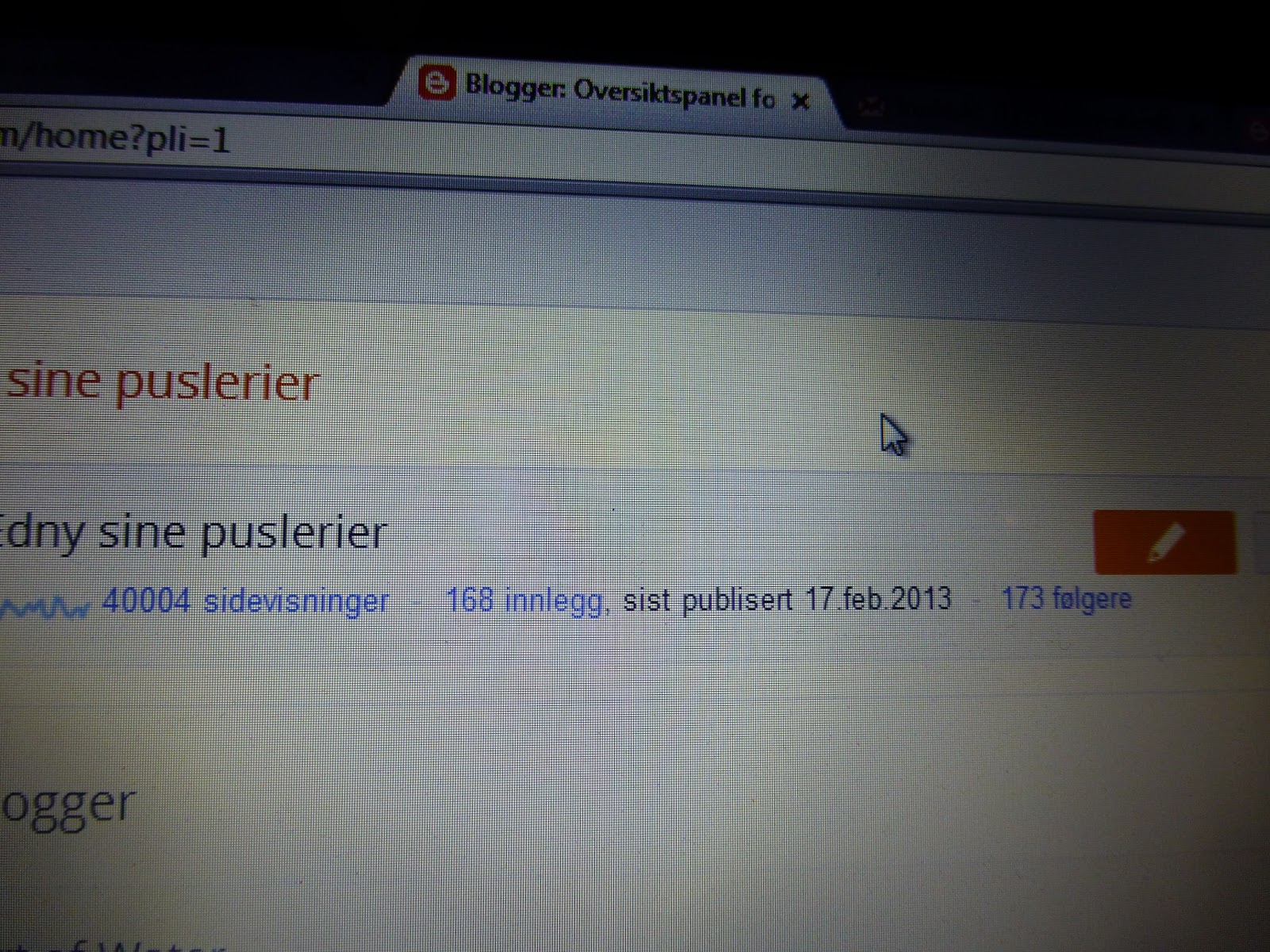Viewport: 1270px width, 952px height.
Task: Click the 'sist publisert 17.feb.2013' text
Action: pyautogui.click(x=787, y=598)
